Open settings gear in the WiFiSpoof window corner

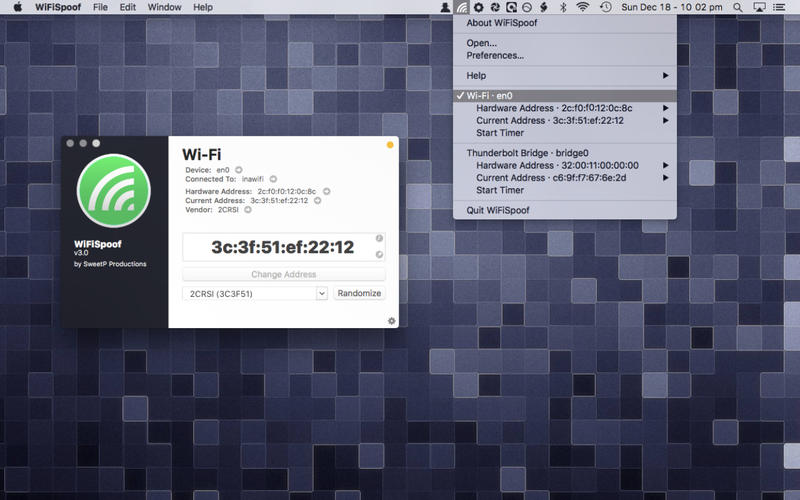click(x=391, y=321)
